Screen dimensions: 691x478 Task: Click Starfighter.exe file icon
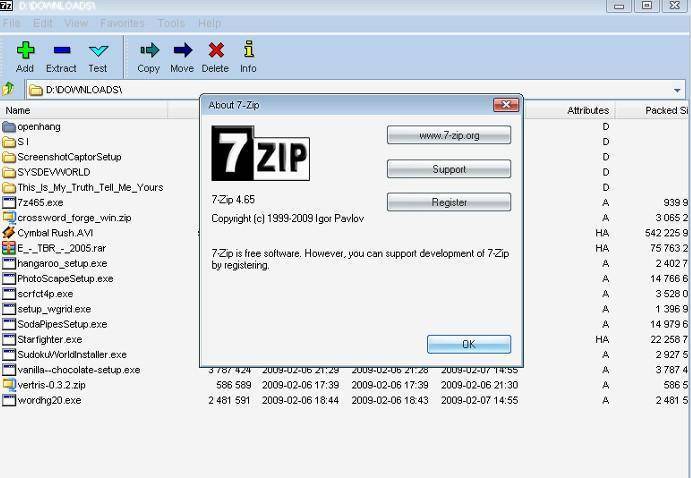pos(9,340)
